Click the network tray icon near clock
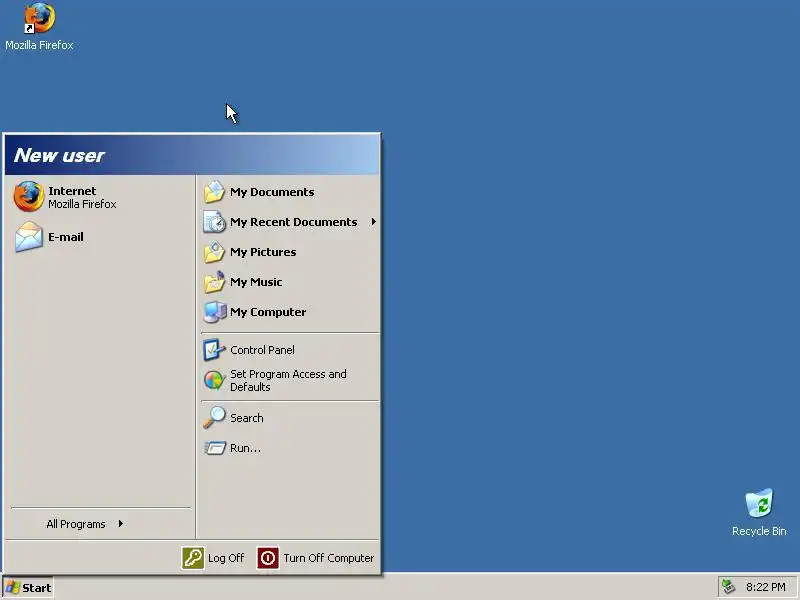Image resolution: width=800 pixels, height=600 pixels. pyautogui.click(x=728, y=587)
